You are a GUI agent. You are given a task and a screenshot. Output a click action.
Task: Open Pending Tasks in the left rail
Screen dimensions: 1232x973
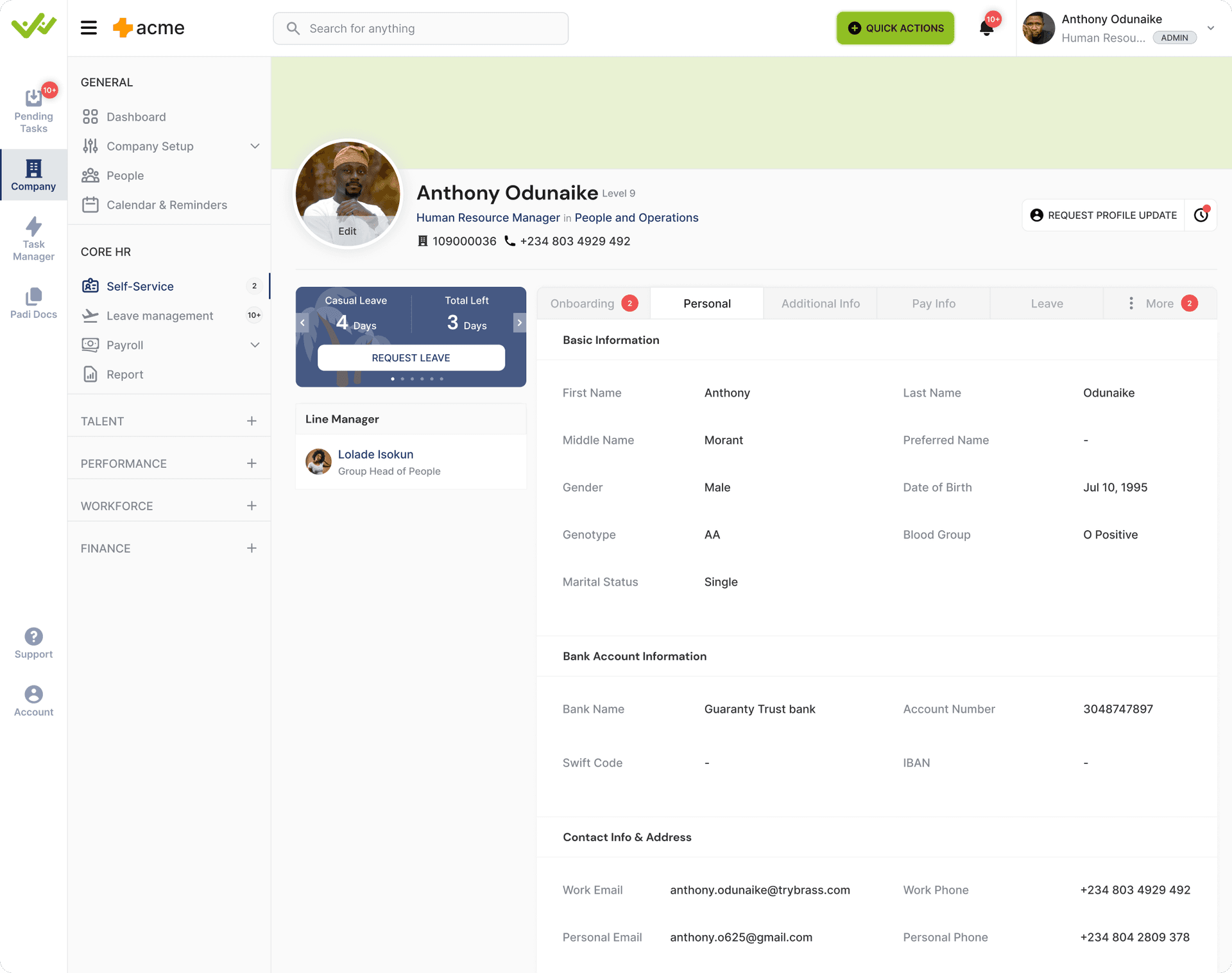[x=33, y=110]
